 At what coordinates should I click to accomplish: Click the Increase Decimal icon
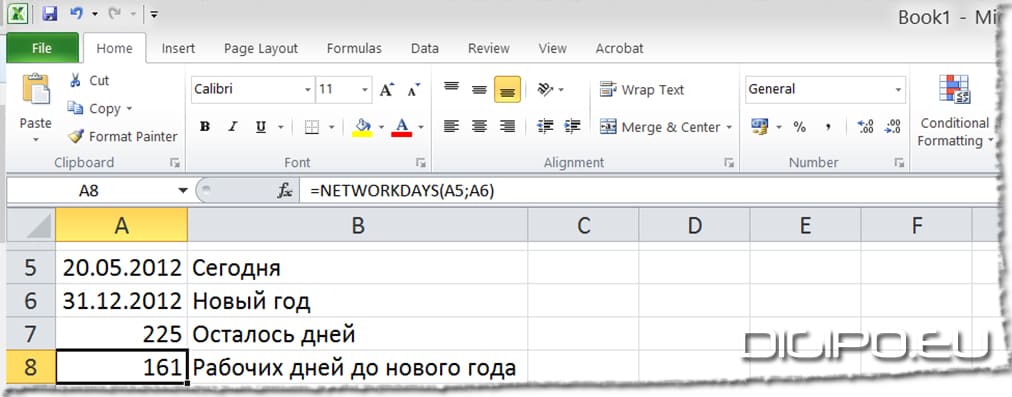pos(865,127)
